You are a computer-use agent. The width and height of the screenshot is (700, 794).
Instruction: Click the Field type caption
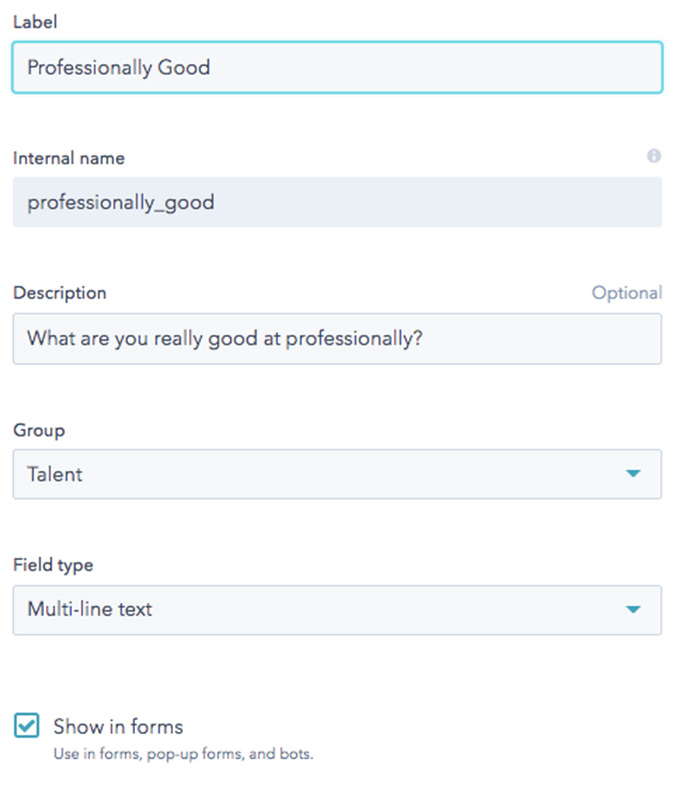pyautogui.click(x=53, y=565)
